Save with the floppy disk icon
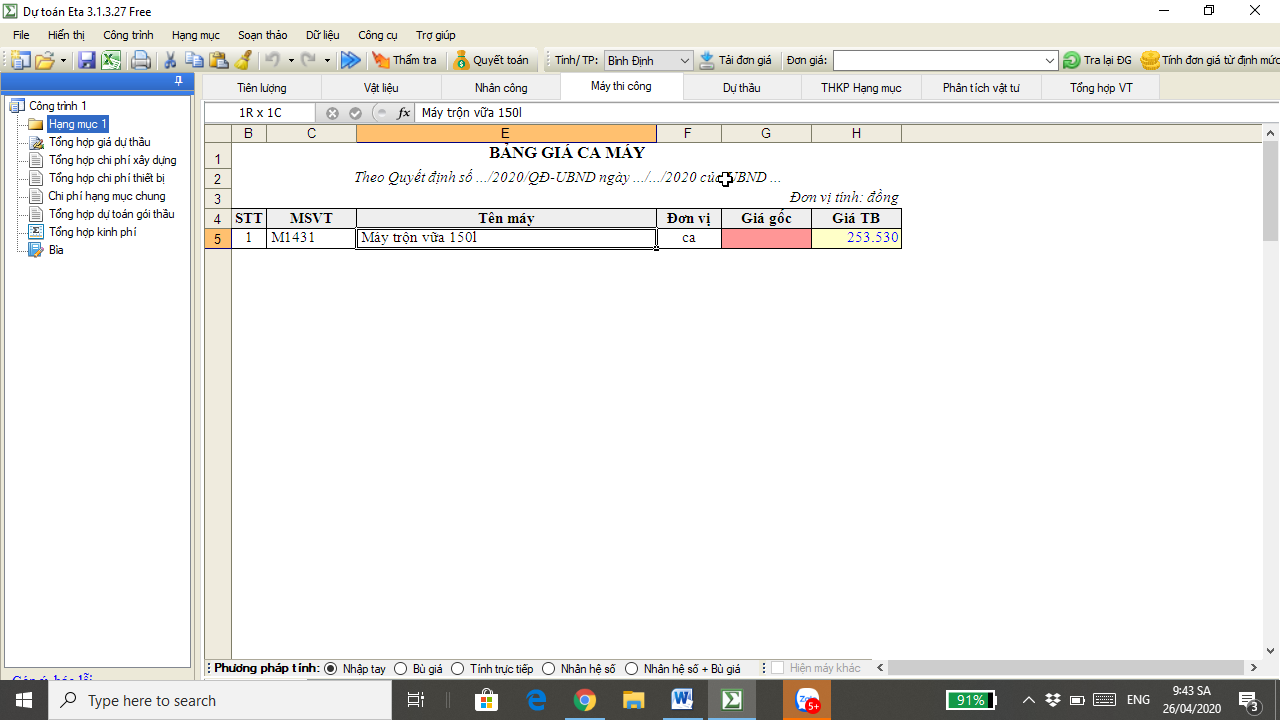This screenshot has width=1280, height=720. coord(87,60)
